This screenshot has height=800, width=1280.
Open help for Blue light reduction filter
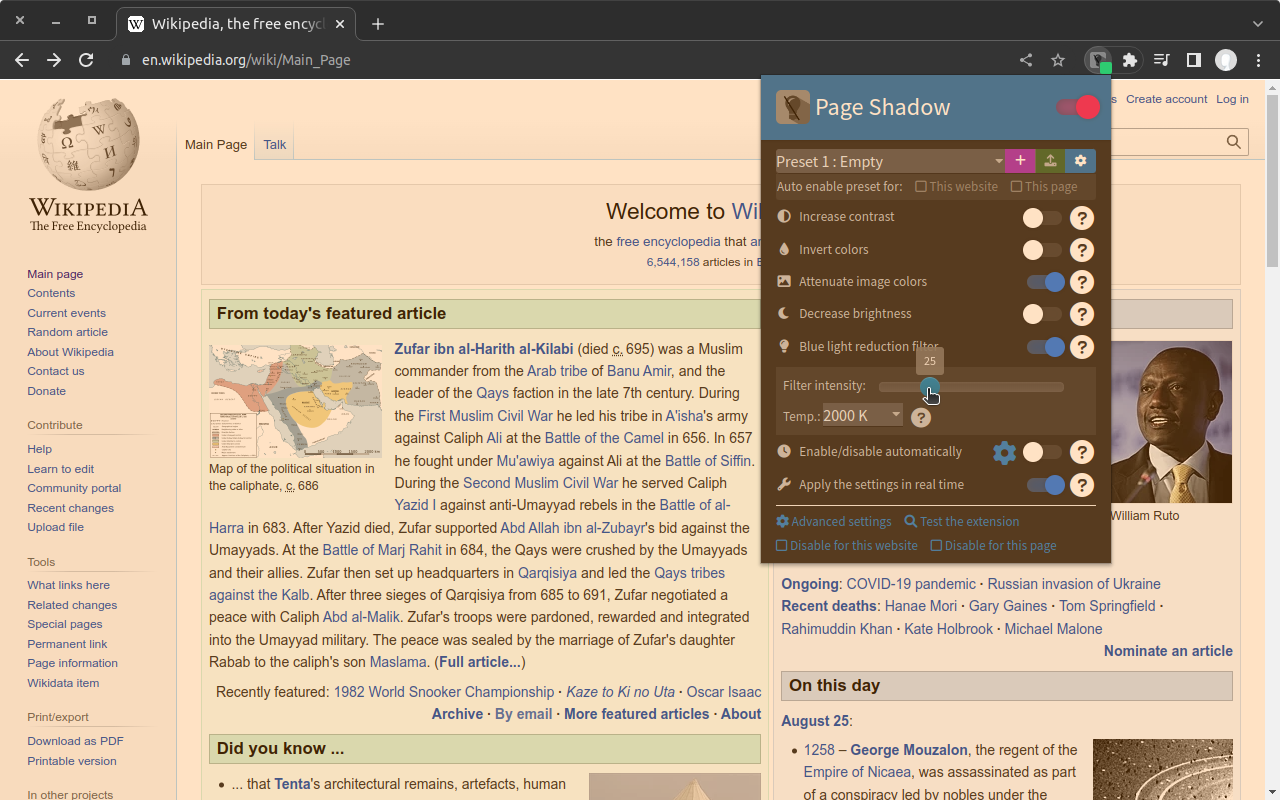click(1081, 347)
